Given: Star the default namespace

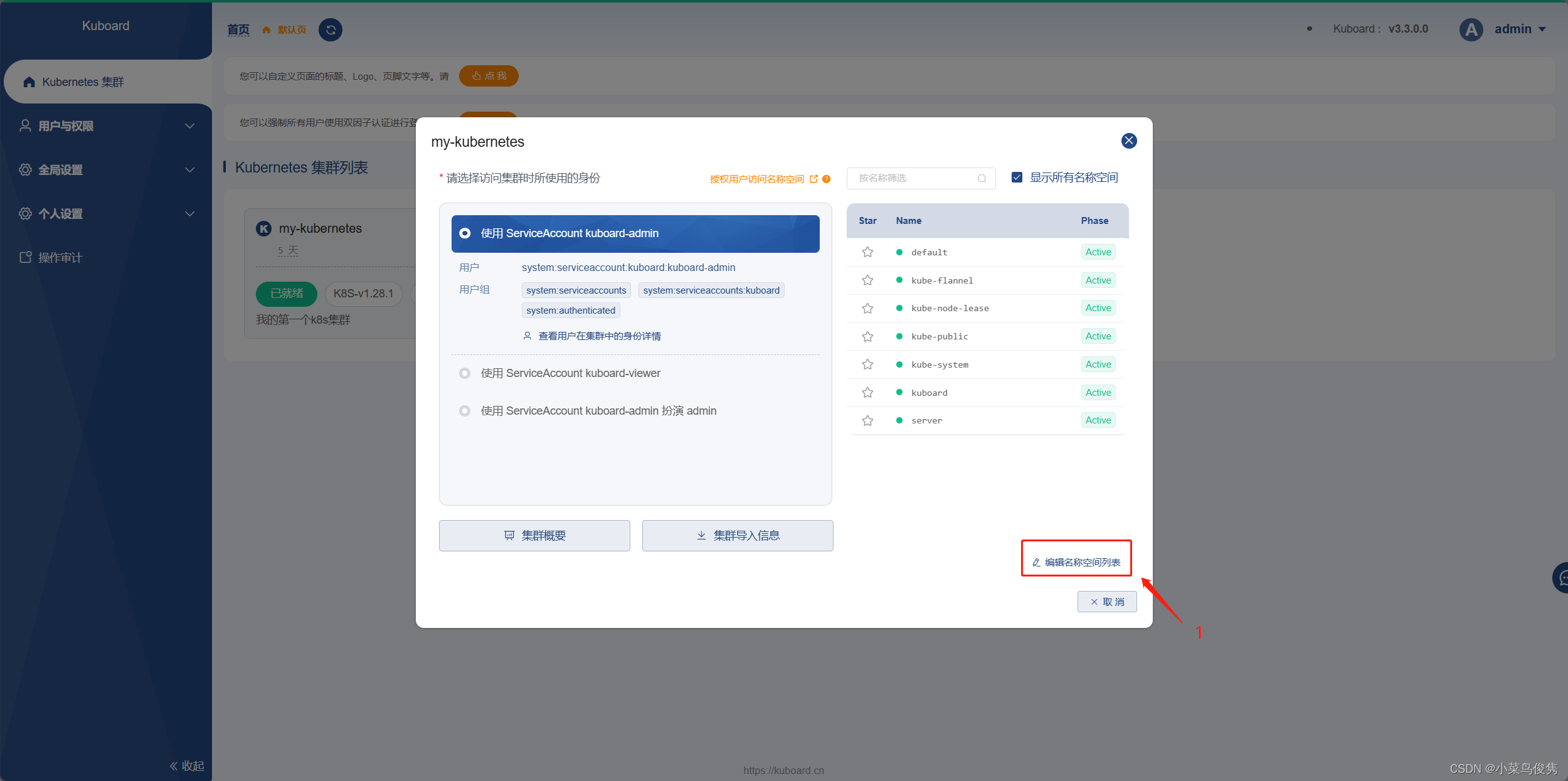Looking at the screenshot, I should point(867,252).
